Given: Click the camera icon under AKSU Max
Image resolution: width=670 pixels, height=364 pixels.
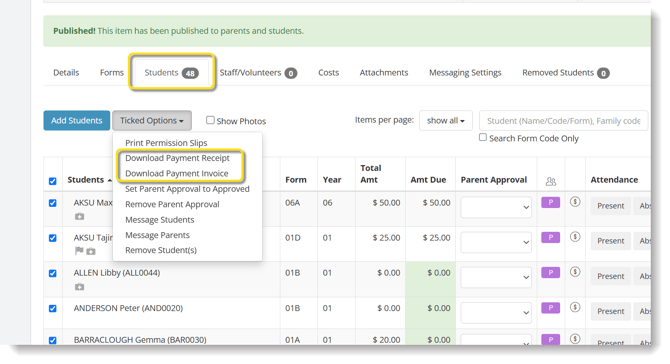Looking at the screenshot, I should point(79,217).
